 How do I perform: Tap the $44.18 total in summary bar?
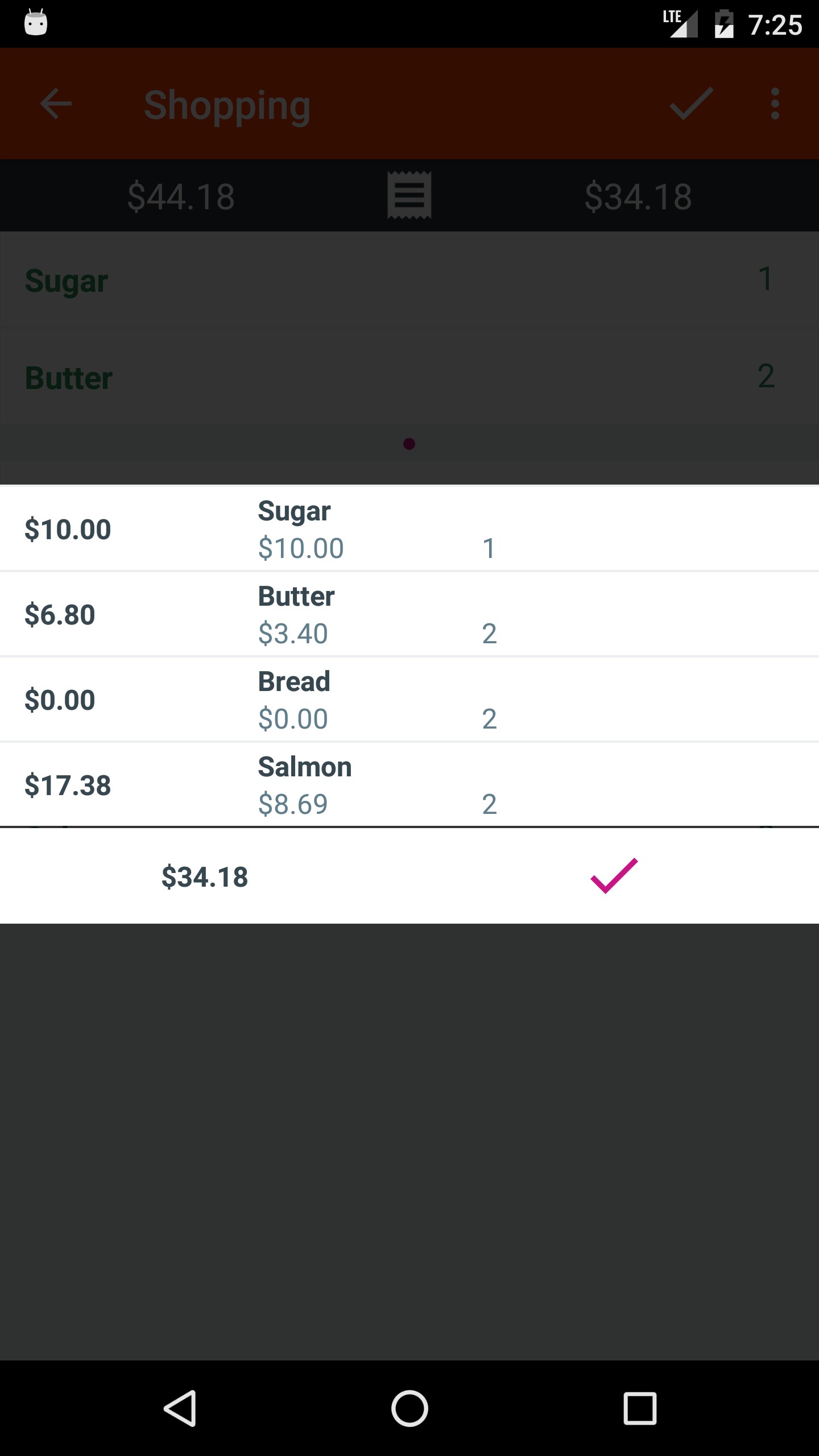click(x=181, y=196)
